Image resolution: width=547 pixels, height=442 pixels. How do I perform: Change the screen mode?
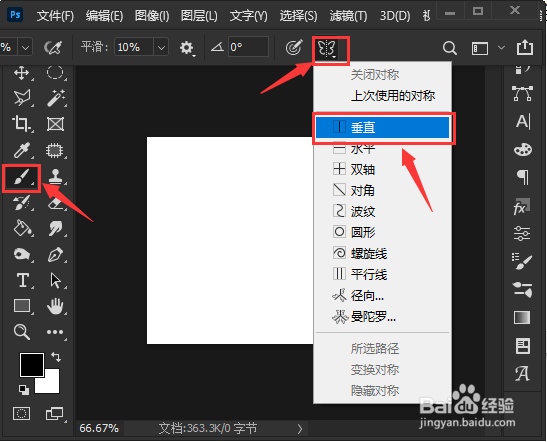[x=54, y=414]
